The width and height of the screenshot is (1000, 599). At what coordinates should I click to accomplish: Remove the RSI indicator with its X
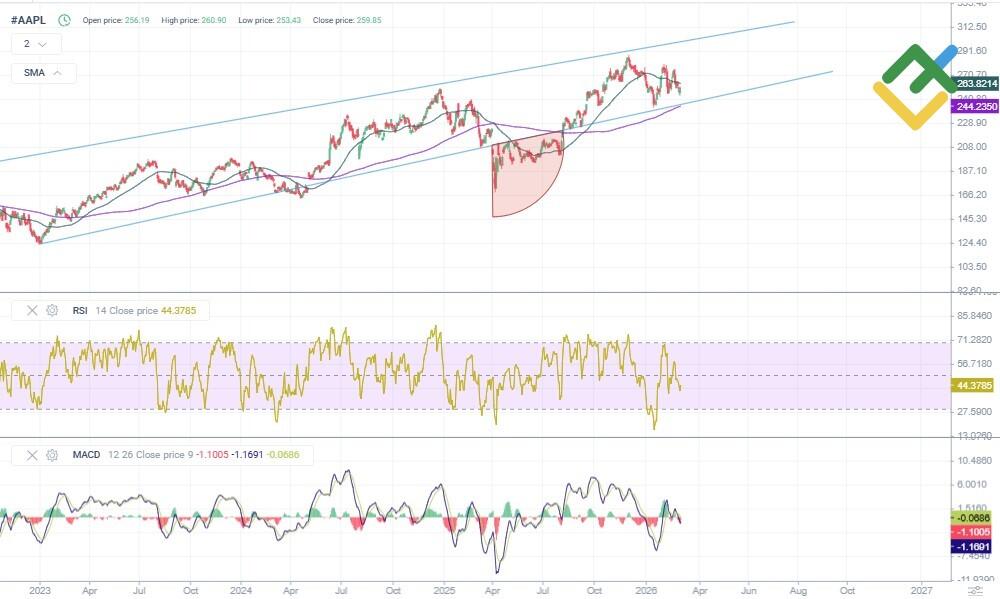click(x=31, y=311)
